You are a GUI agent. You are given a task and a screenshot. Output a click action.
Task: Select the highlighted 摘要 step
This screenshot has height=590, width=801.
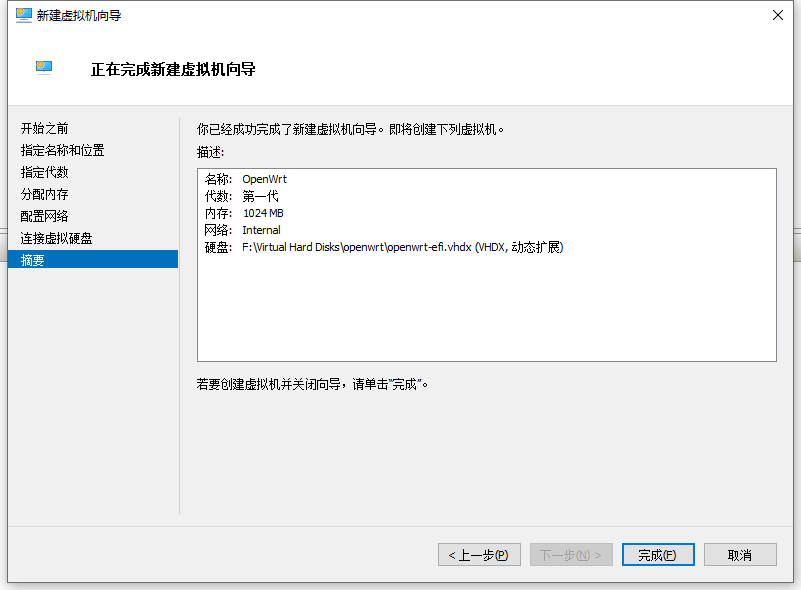pyautogui.click(x=33, y=260)
